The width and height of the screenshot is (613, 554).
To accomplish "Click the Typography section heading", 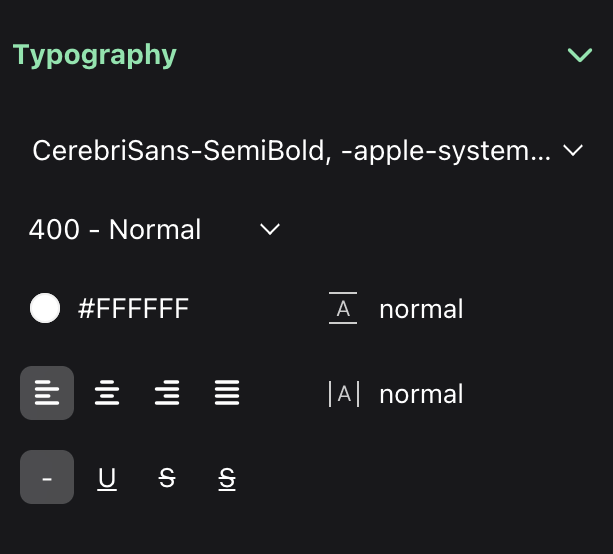I will pyautogui.click(x=95, y=55).
